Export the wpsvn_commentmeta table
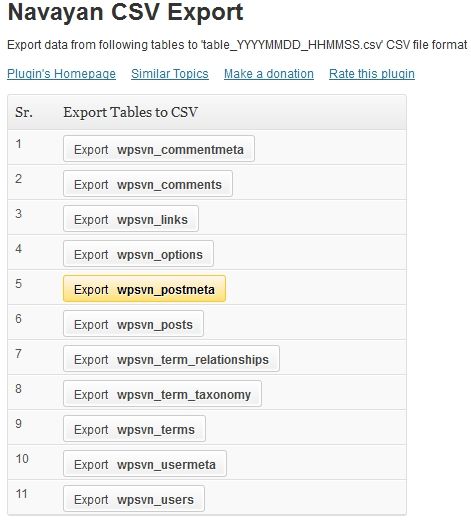 click(159, 149)
